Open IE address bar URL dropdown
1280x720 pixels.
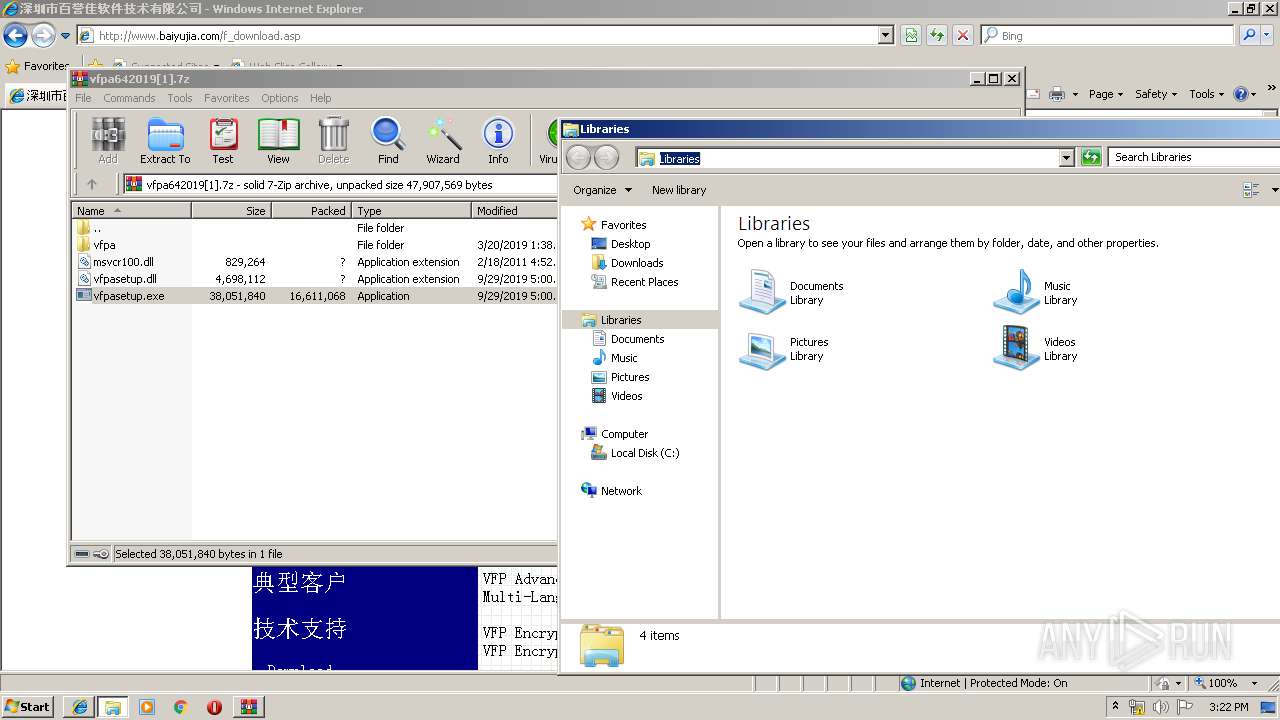(885, 35)
